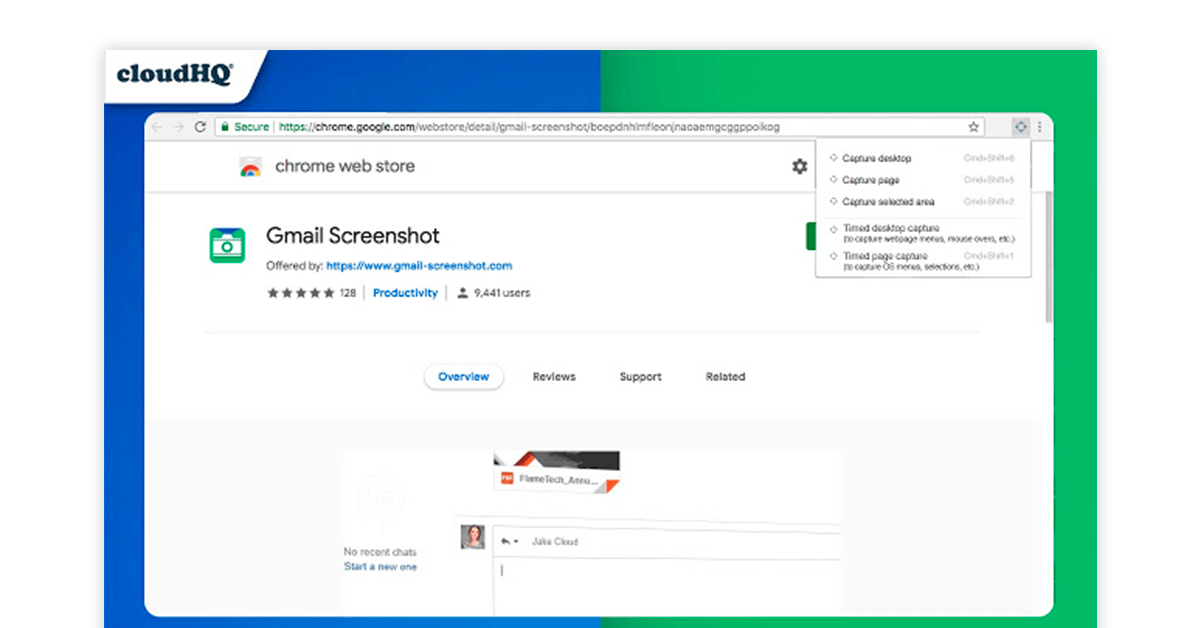
Task: Open the Chrome three-dot menu
Action: 1040,127
